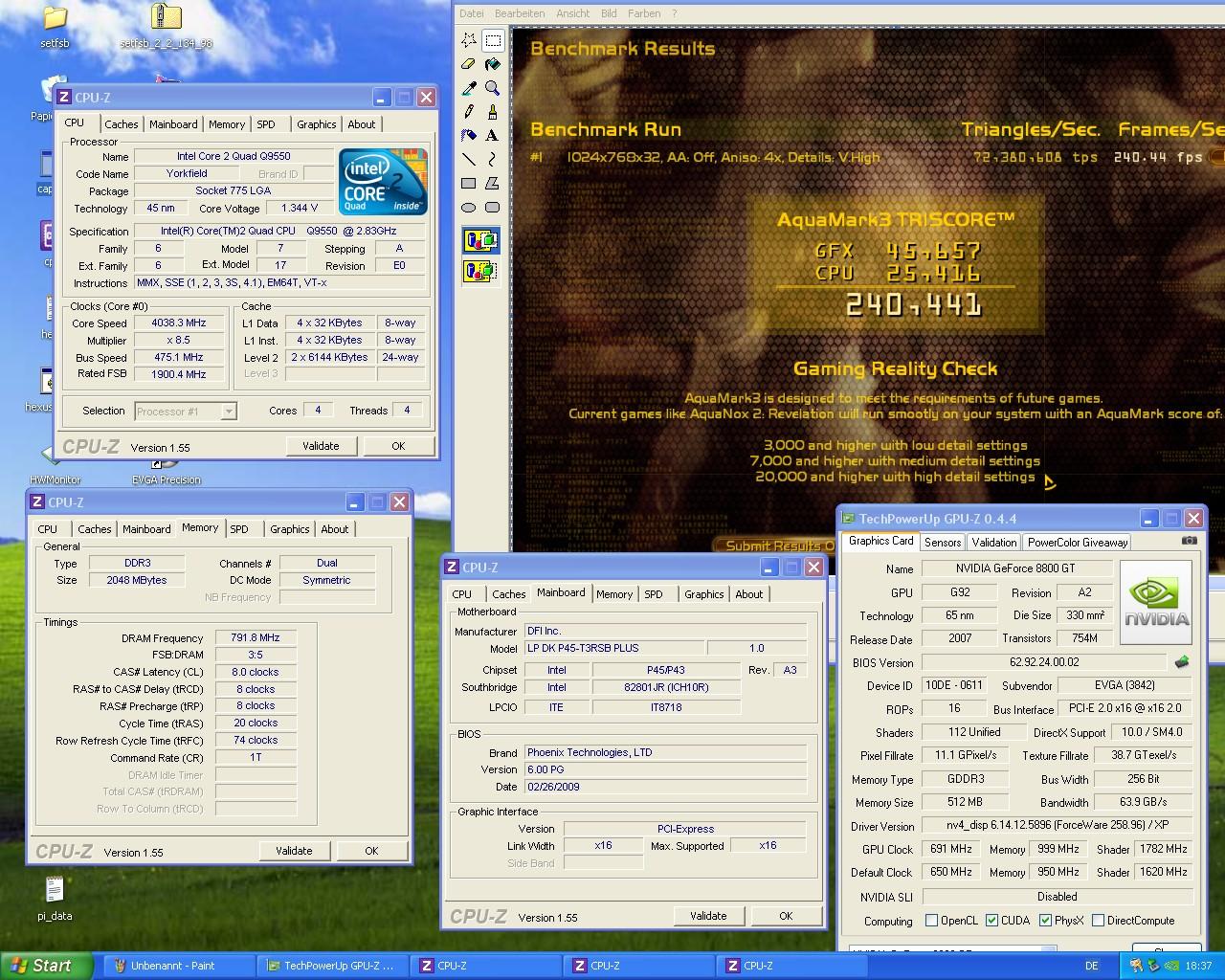Toggle the DirectCompute checkbox in GPU-Z

coord(1099,921)
